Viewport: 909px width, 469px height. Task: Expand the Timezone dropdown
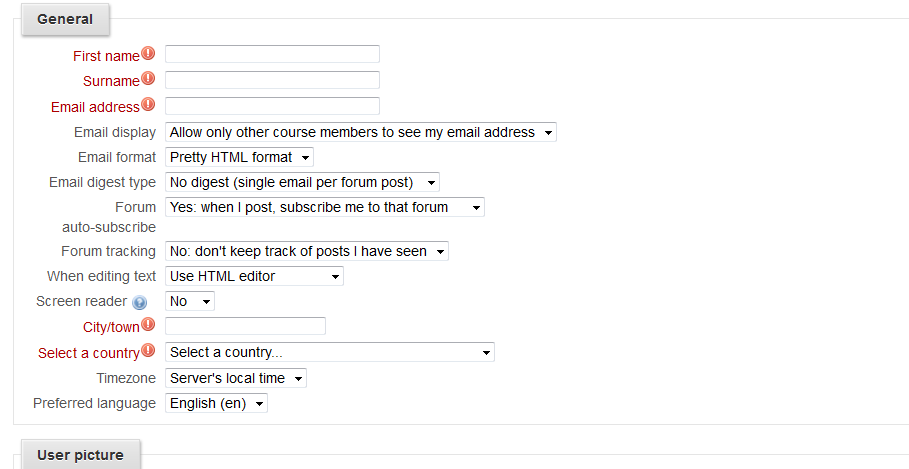tap(235, 378)
